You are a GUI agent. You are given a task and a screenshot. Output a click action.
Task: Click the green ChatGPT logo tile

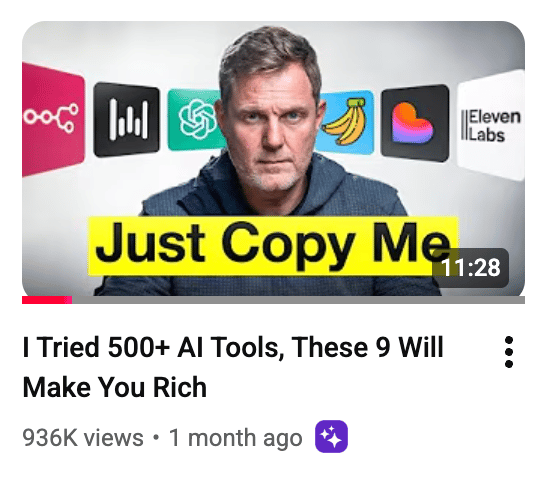coord(194,119)
